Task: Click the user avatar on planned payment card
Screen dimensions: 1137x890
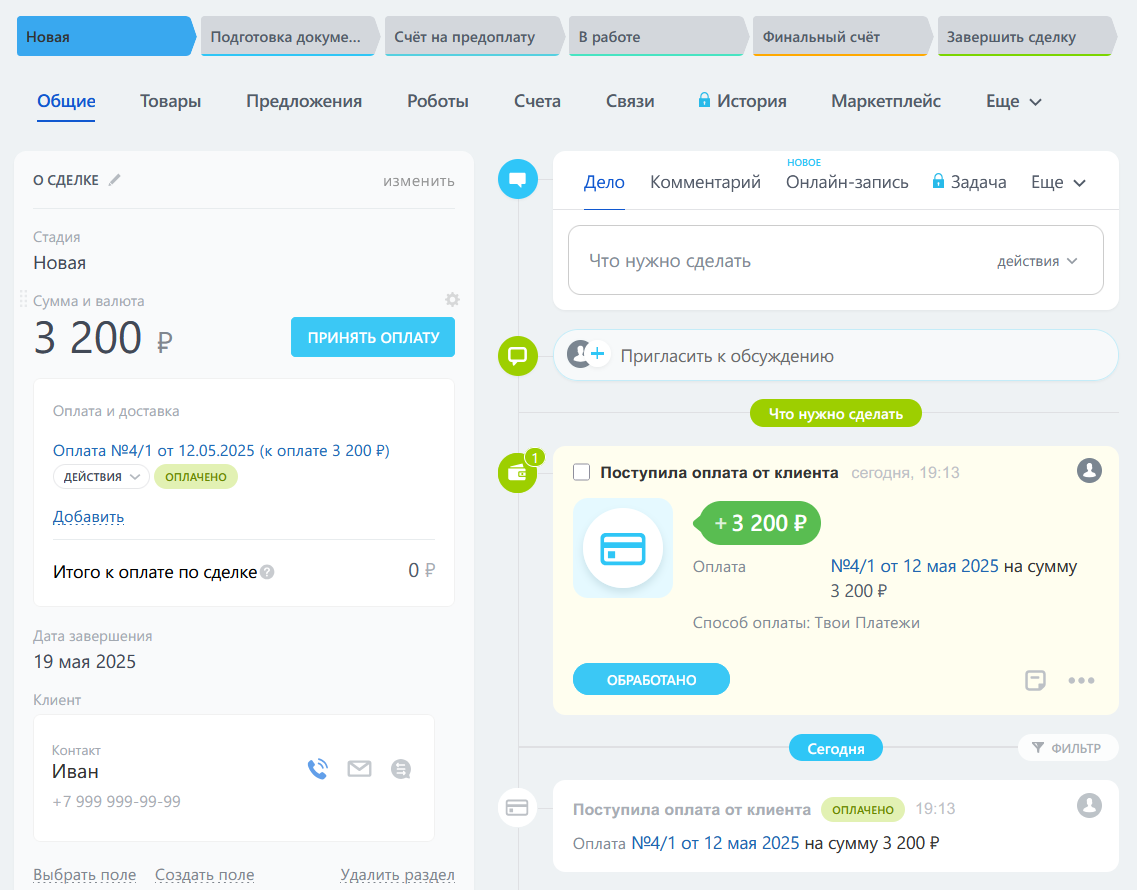Action: pyautogui.click(x=1089, y=471)
